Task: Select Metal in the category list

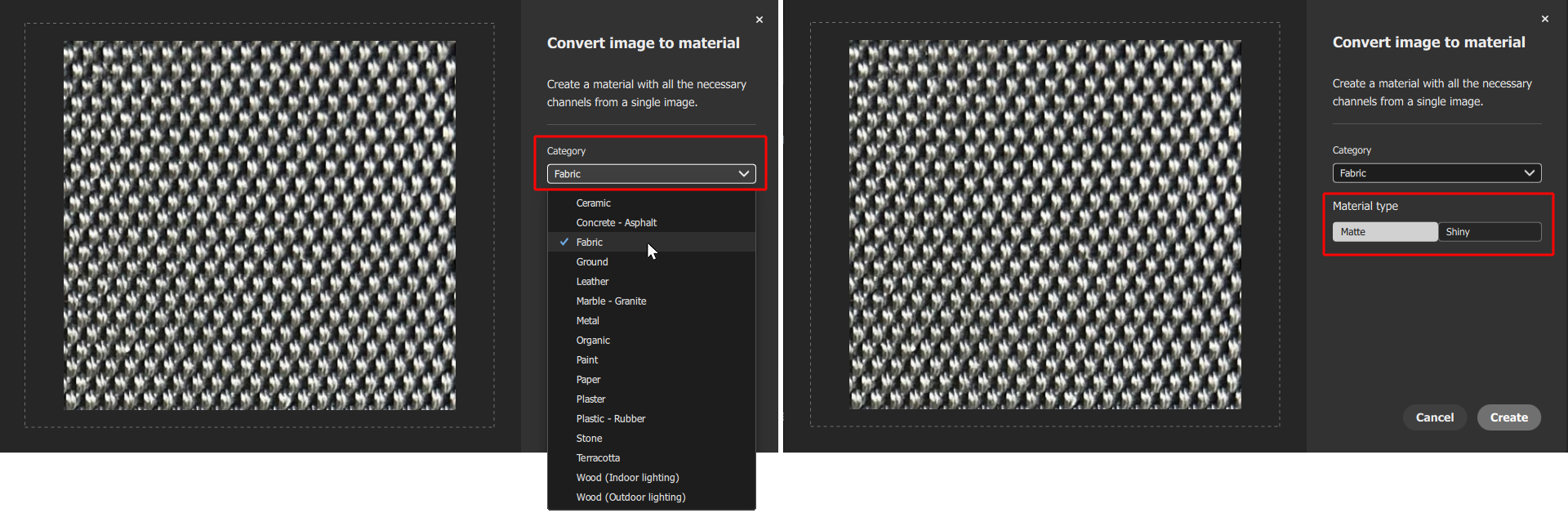Action: pos(587,321)
